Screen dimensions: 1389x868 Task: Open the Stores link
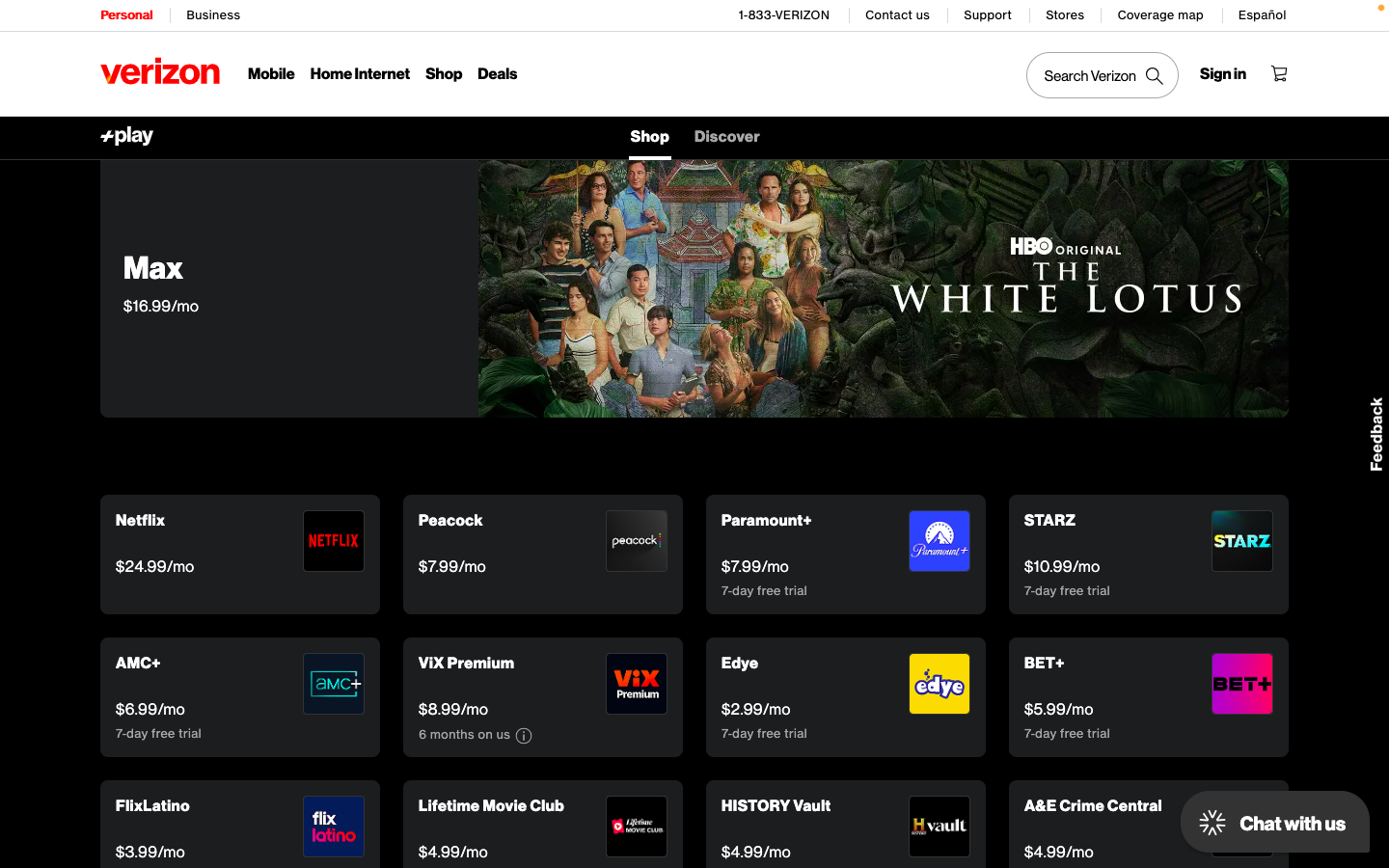1065,15
